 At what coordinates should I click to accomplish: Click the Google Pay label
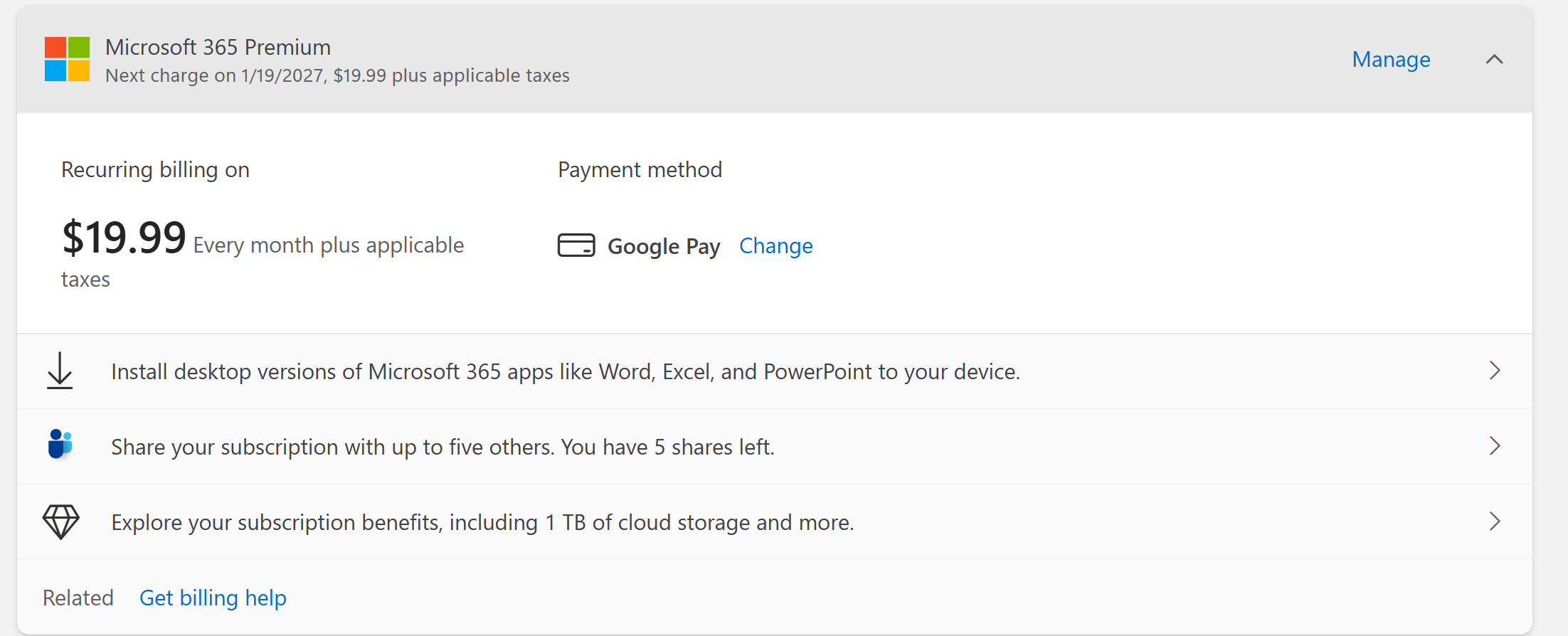point(664,247)
